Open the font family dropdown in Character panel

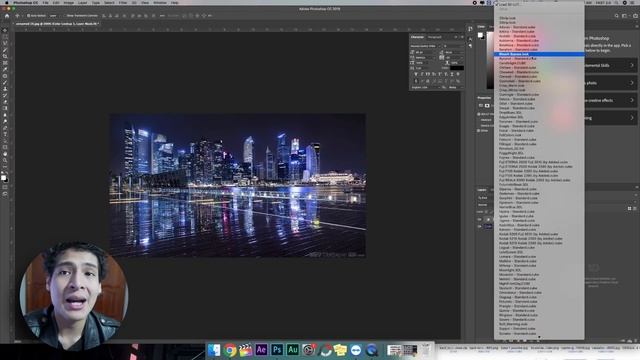(425, 46)
